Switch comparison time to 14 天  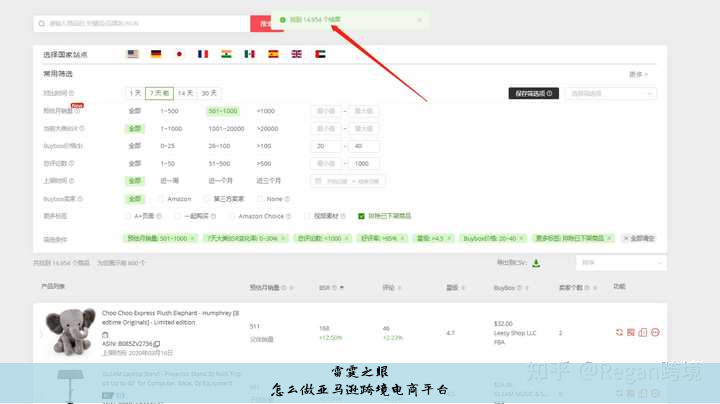(x=186, y=93)
